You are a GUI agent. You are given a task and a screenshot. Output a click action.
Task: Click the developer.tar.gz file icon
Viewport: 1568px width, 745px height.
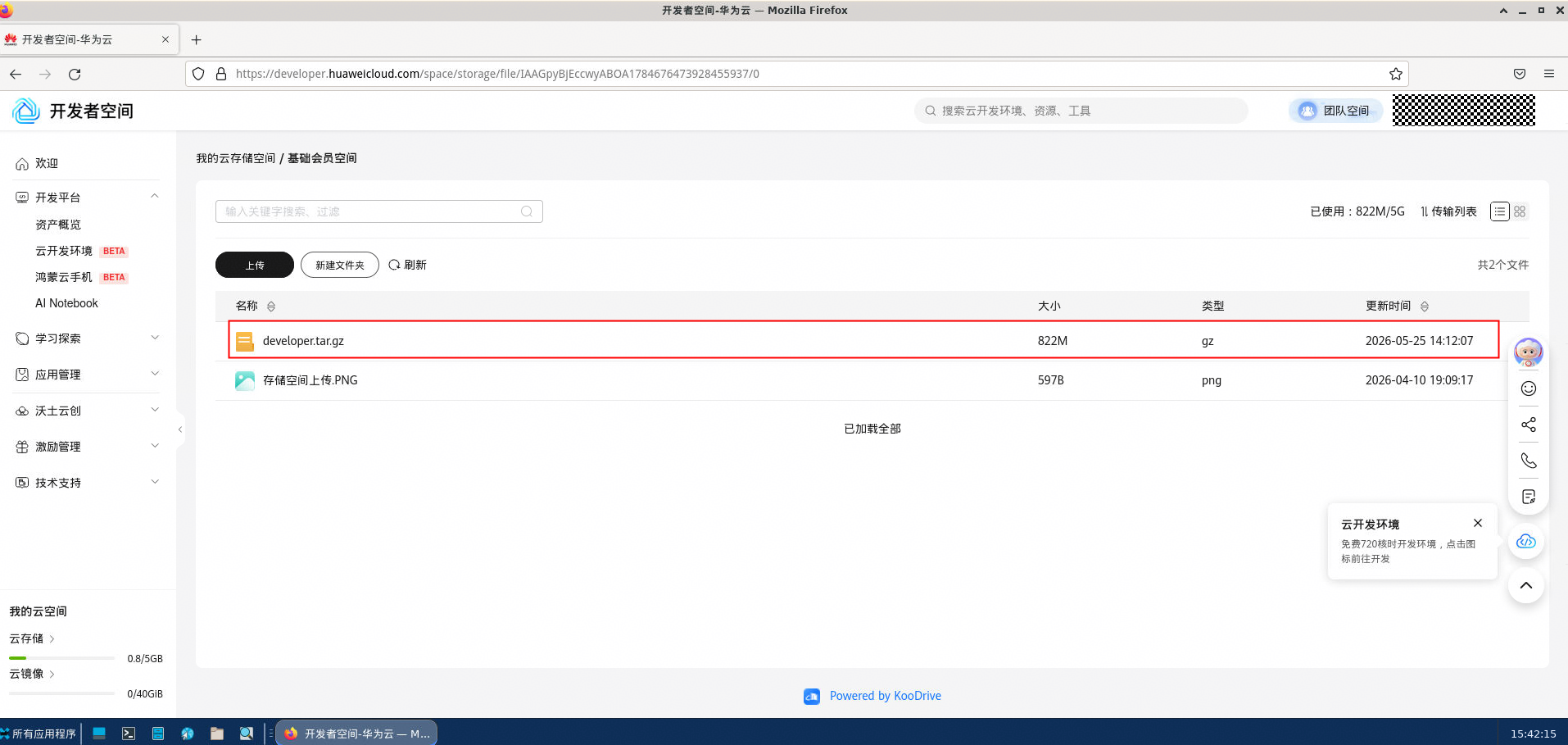pos(244,341)
